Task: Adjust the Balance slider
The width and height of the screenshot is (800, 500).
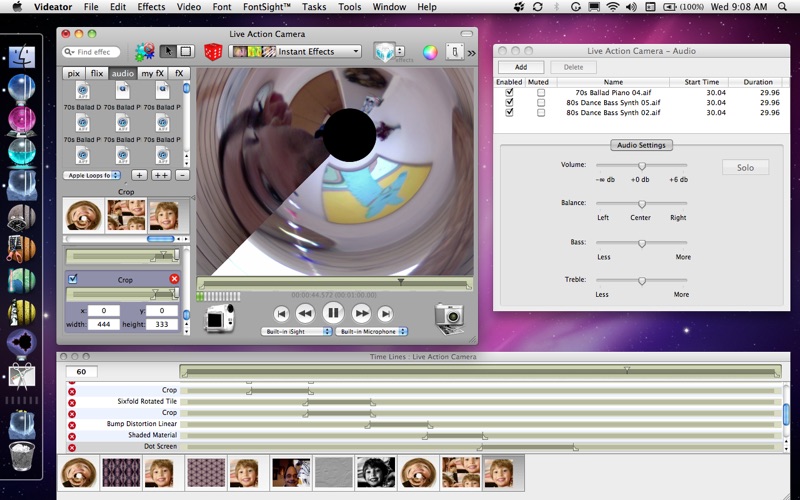Action: tap(642, 204)
